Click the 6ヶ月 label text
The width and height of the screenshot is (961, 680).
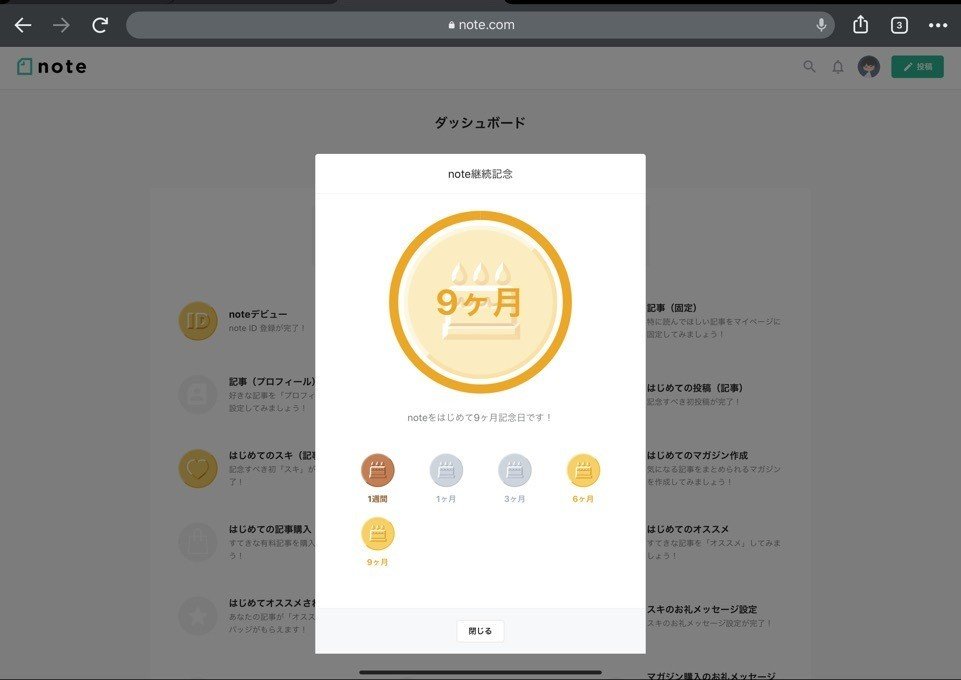coord(583,499)
